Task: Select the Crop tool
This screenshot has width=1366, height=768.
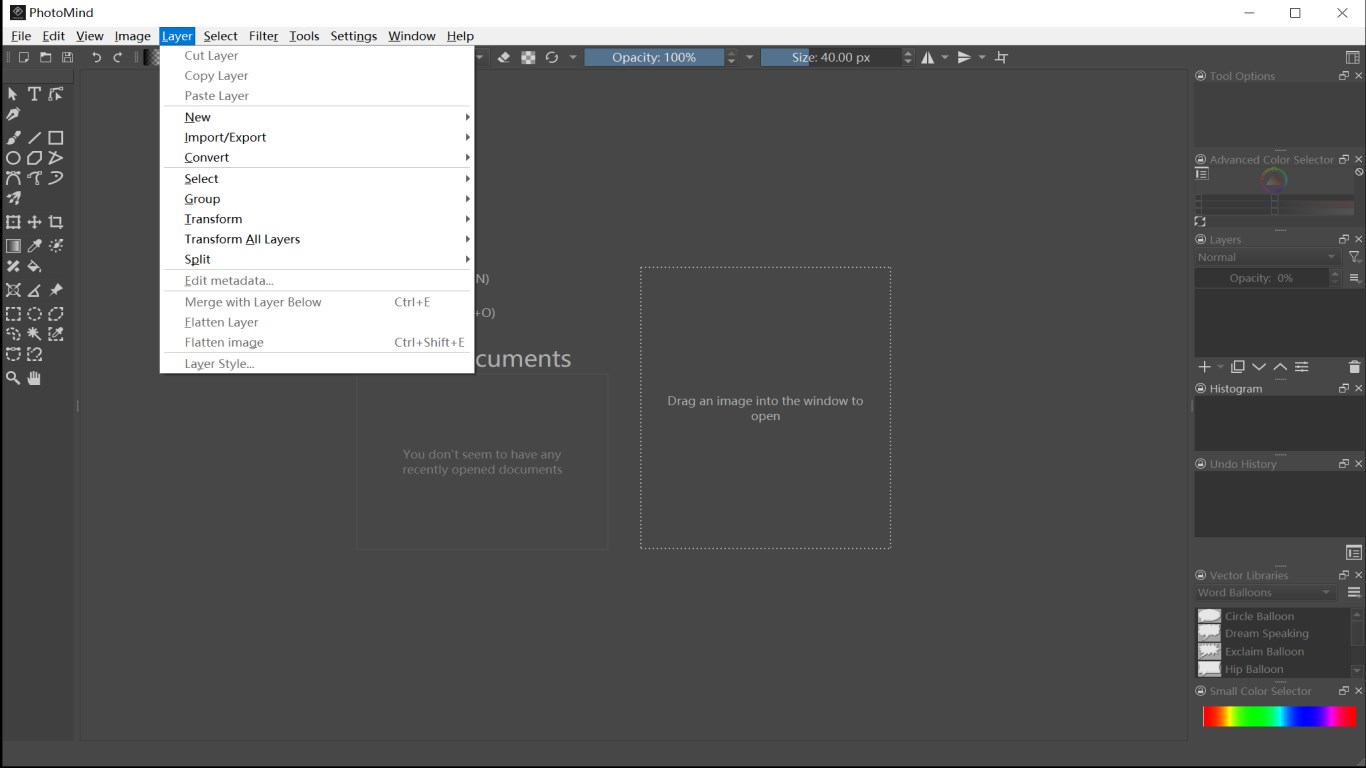Action: pyautogui.click(x=56, y=221)
